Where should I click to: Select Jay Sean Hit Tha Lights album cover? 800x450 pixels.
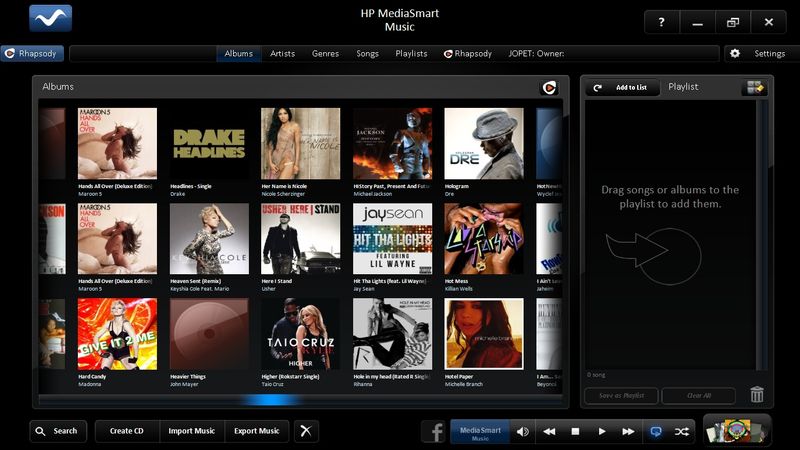coord(392,239)
